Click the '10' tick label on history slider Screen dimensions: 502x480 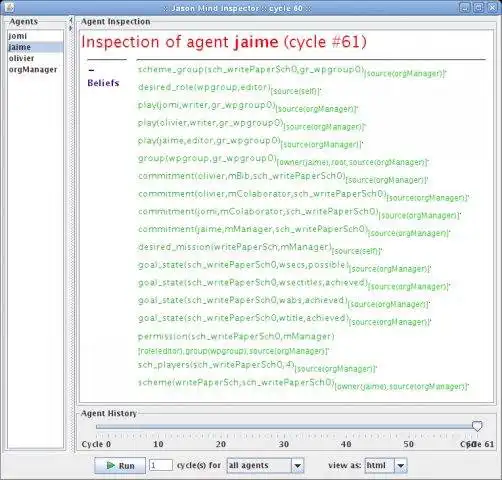coord(158,444)
